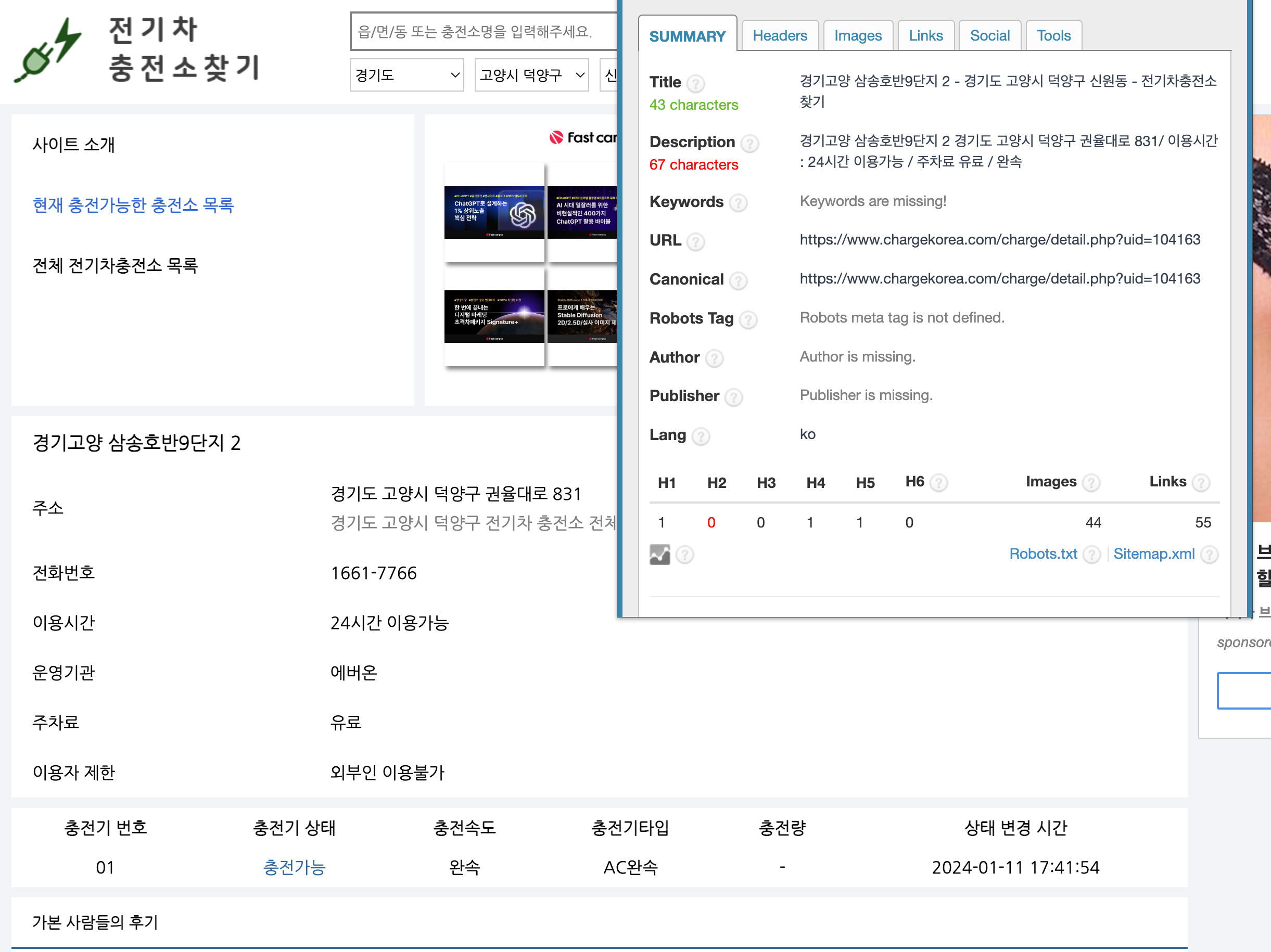1271x952 pixels.
Task: Click the help icon beside URL label
Action: [x=695, y=242]
